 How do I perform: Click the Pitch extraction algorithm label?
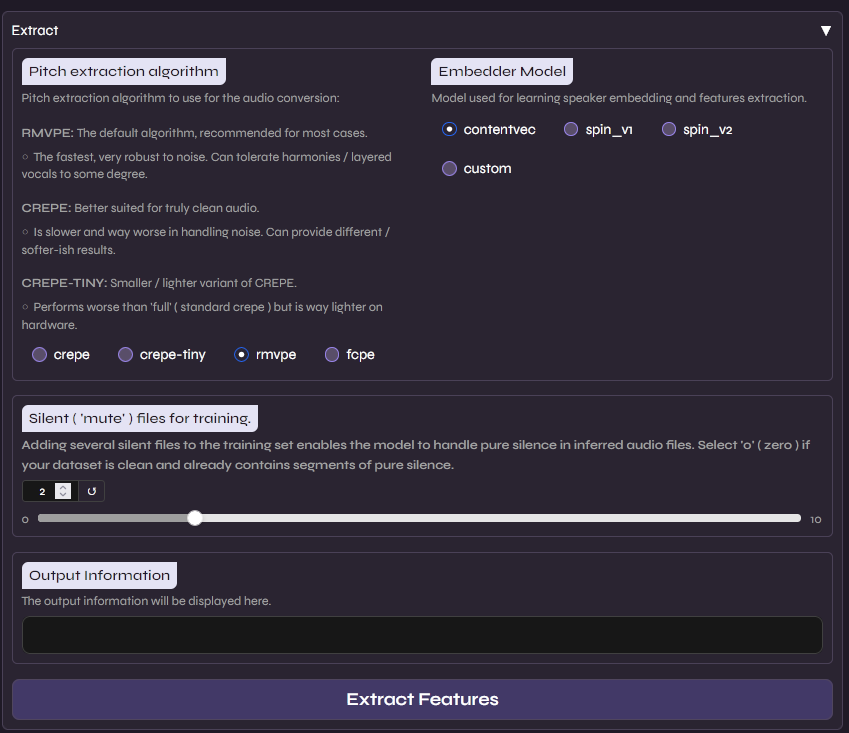[123, 72]
